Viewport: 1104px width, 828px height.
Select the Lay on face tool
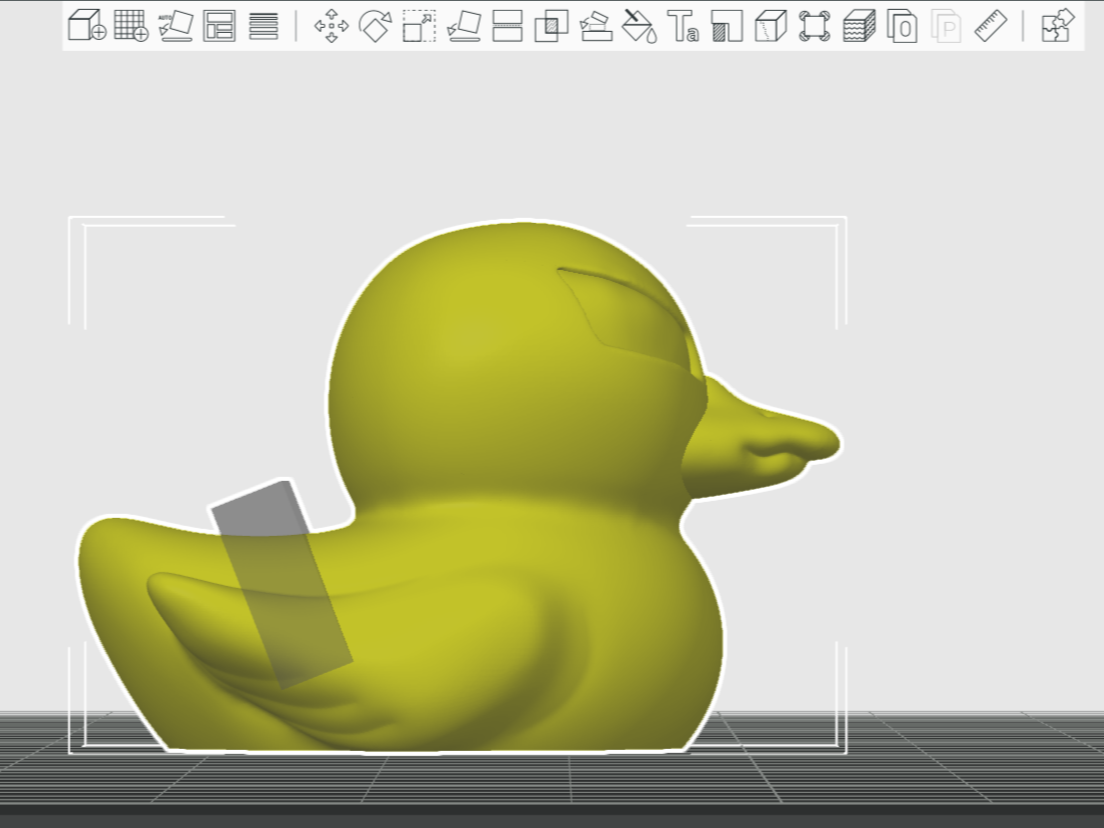(x=464, y=26)
